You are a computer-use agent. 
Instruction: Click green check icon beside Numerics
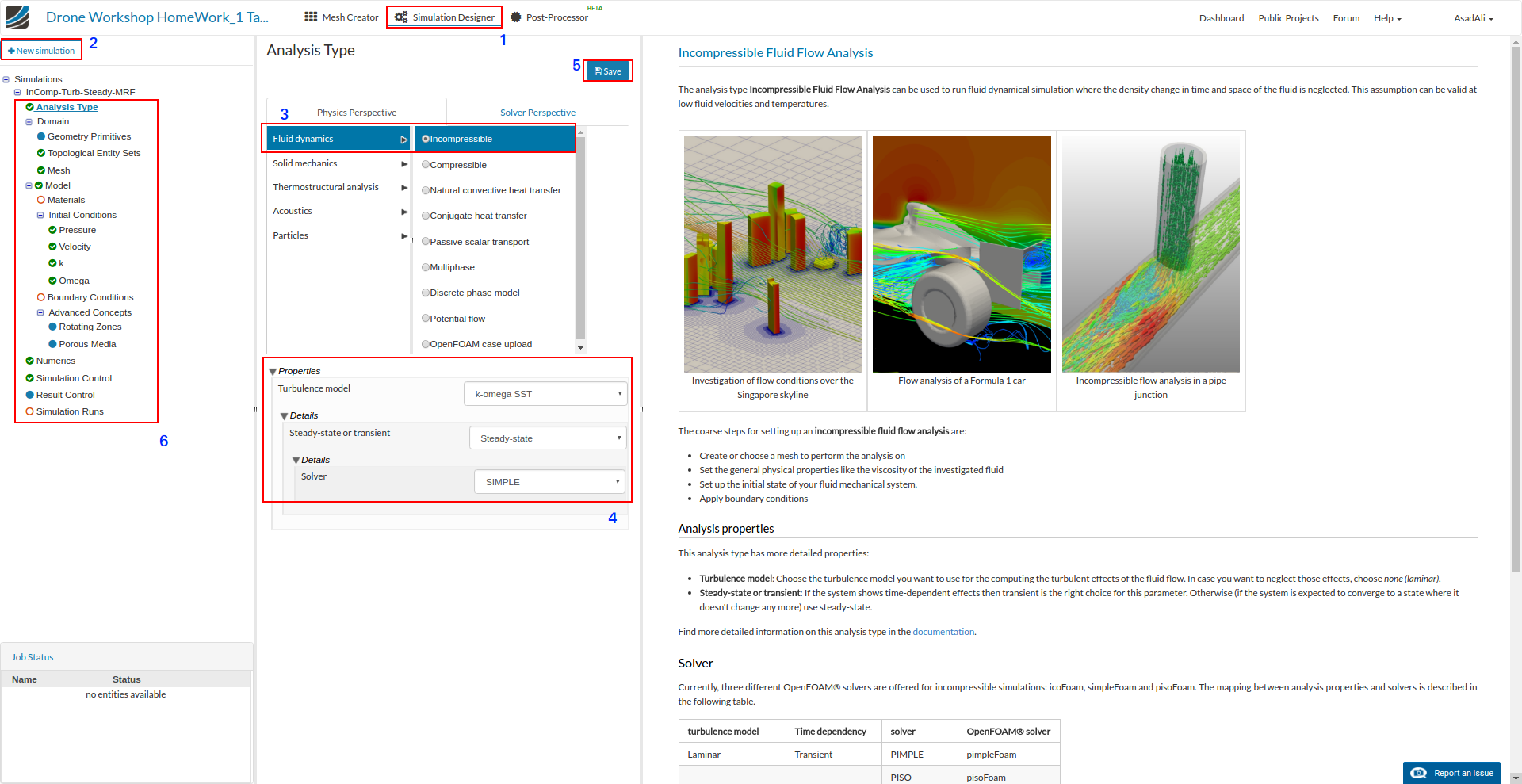[30, 361]
